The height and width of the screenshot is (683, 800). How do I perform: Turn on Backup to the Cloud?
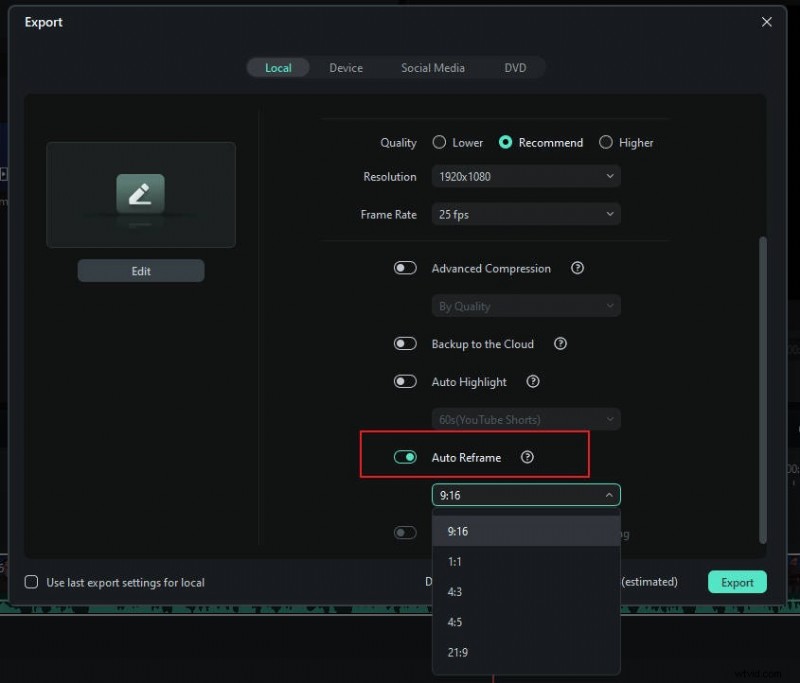pyautogui.click(x=405, y=343)
